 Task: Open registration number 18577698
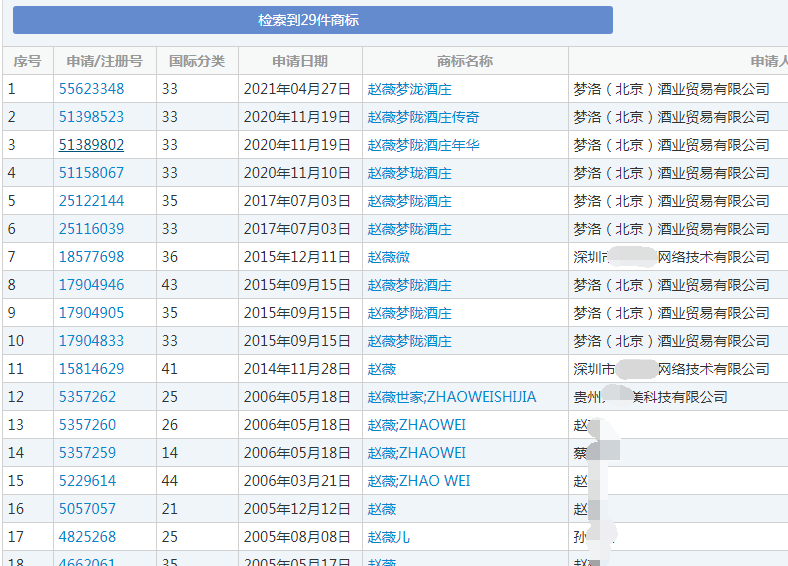[x=91, y=257]
